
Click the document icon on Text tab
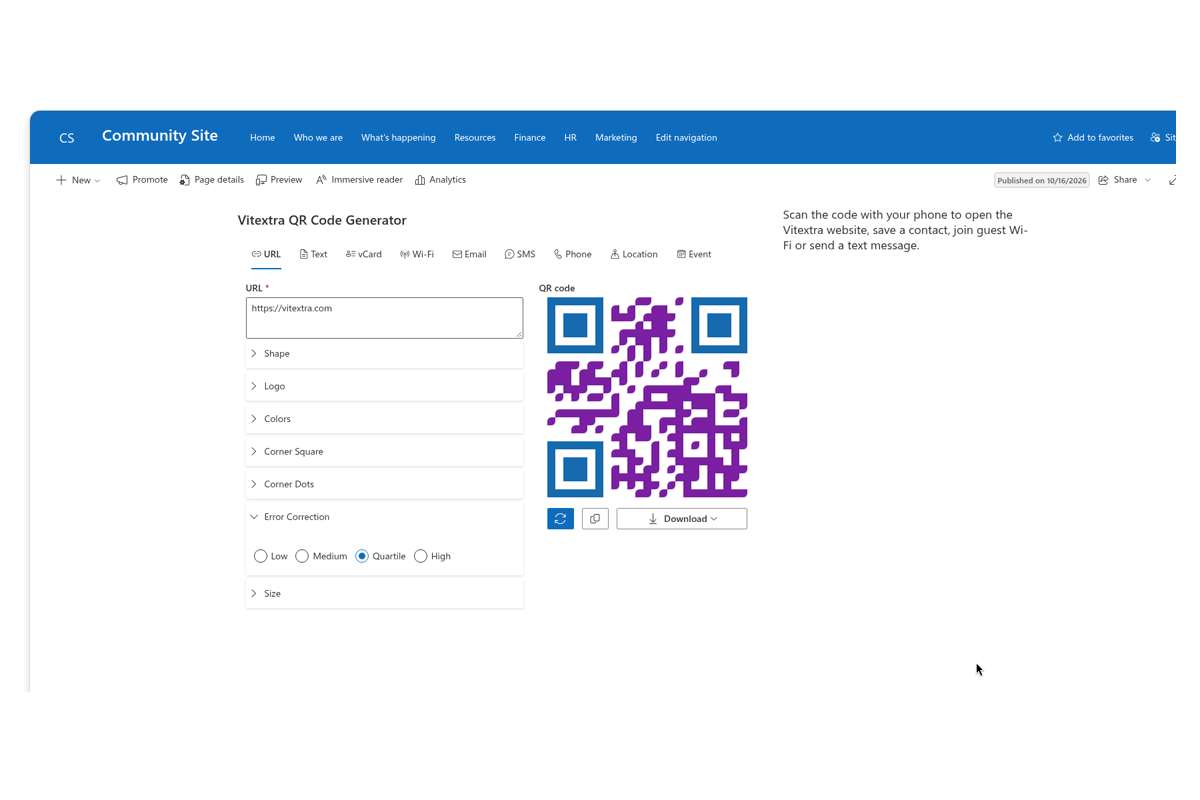coord(304,254)
